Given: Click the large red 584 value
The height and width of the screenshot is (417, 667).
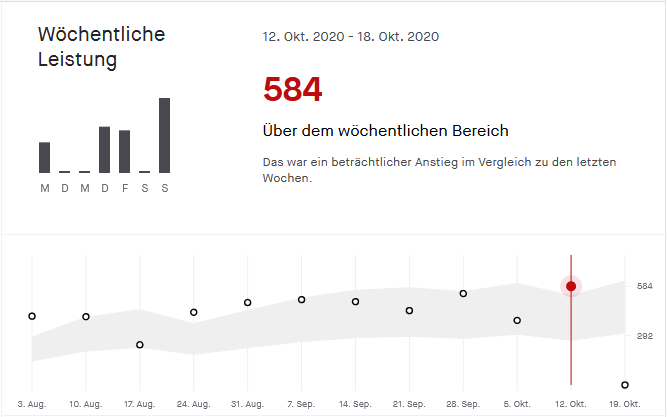Looking at the screenshot, I should (x=292, y=91).
